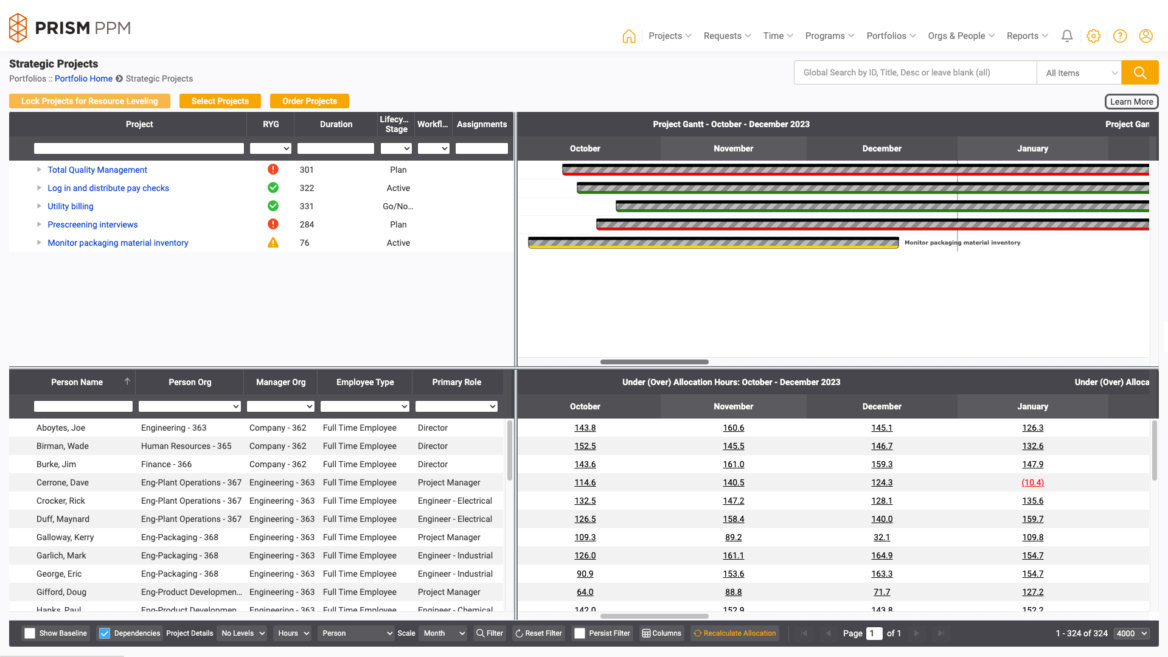Run the global search with the magnifier icon
This screenshot has width=1168, height=657.
coord(1140,72)
